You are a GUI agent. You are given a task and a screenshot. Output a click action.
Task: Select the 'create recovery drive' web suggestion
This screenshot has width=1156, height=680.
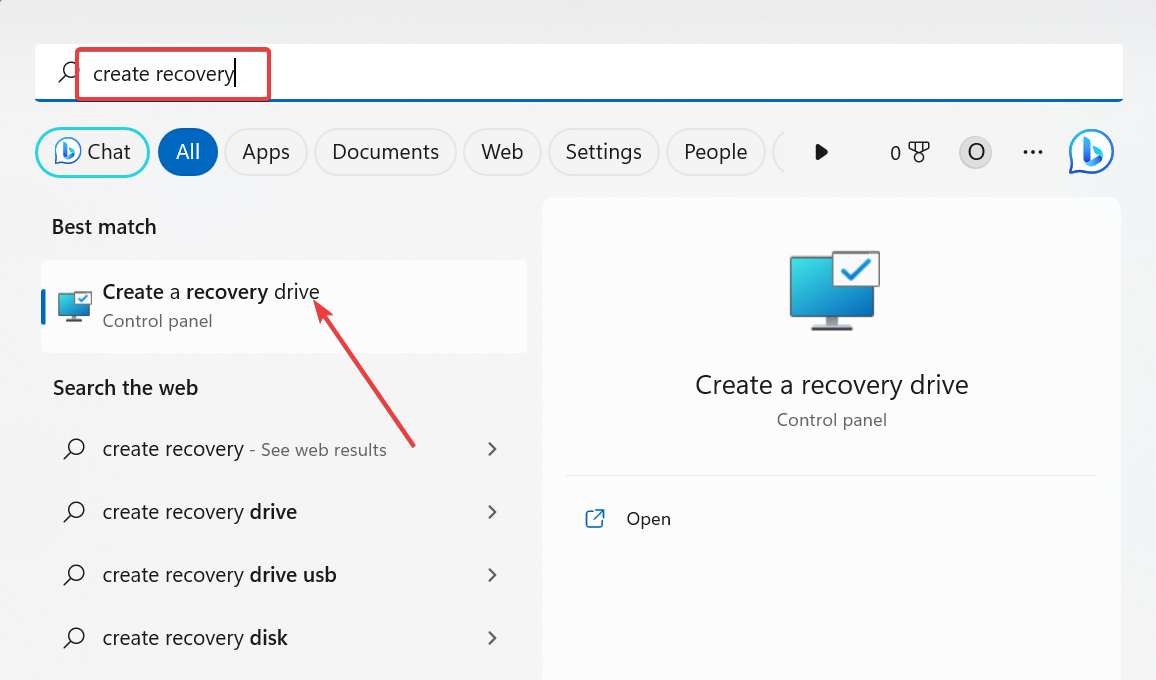pyautogui.click(x=284, y=512)
